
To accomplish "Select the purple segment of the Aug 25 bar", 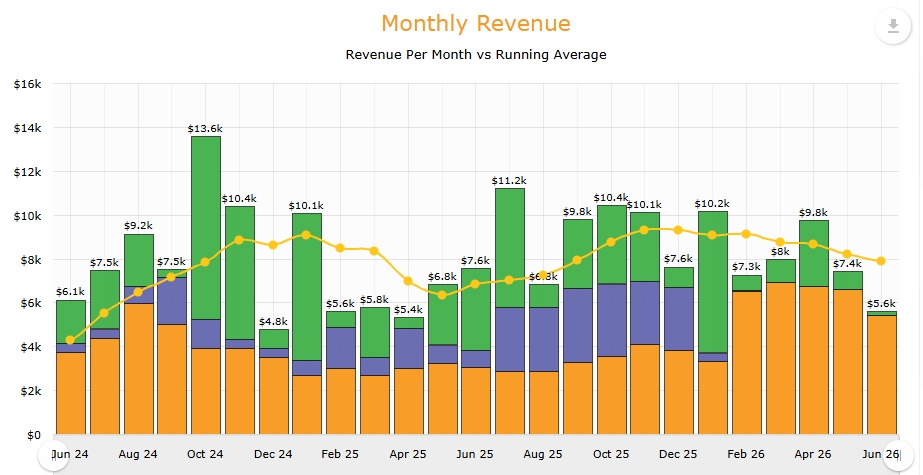I will coord(544,339).
